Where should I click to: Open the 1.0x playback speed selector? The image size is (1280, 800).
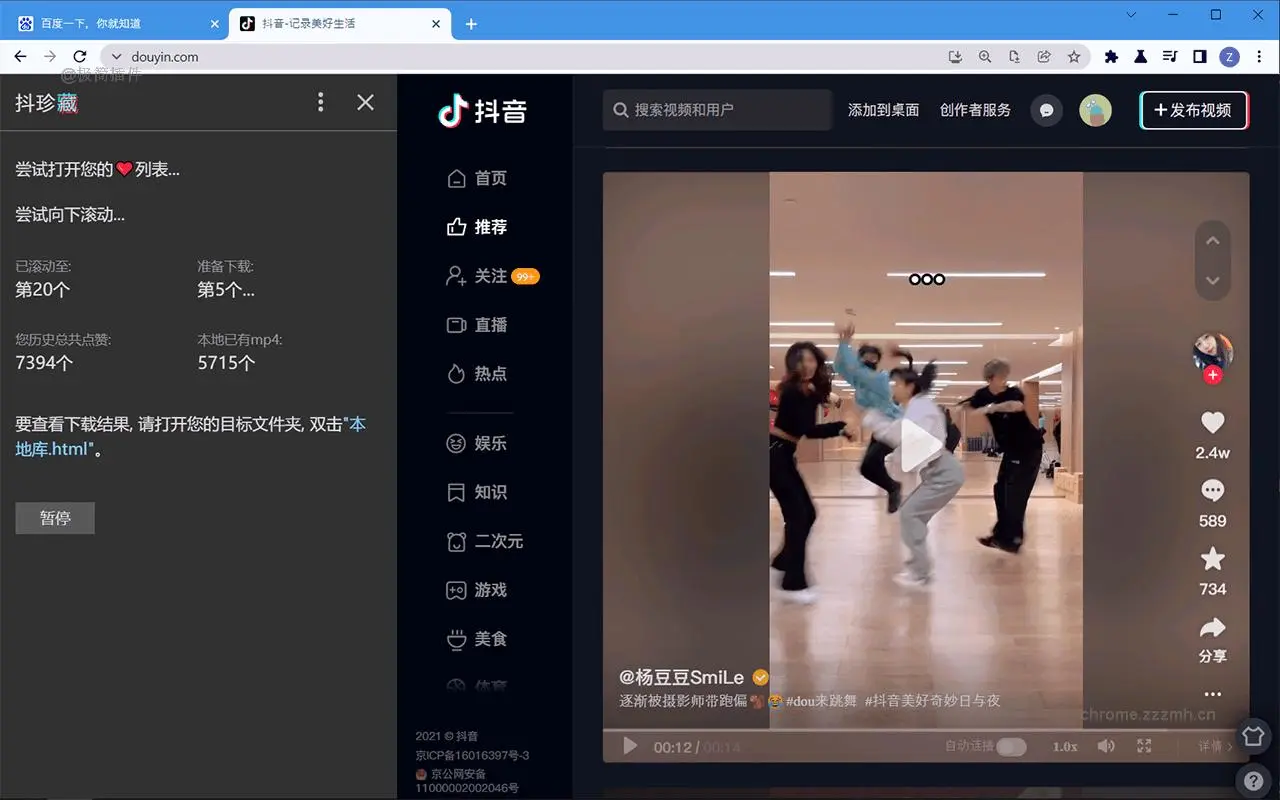pos(1066,746)
